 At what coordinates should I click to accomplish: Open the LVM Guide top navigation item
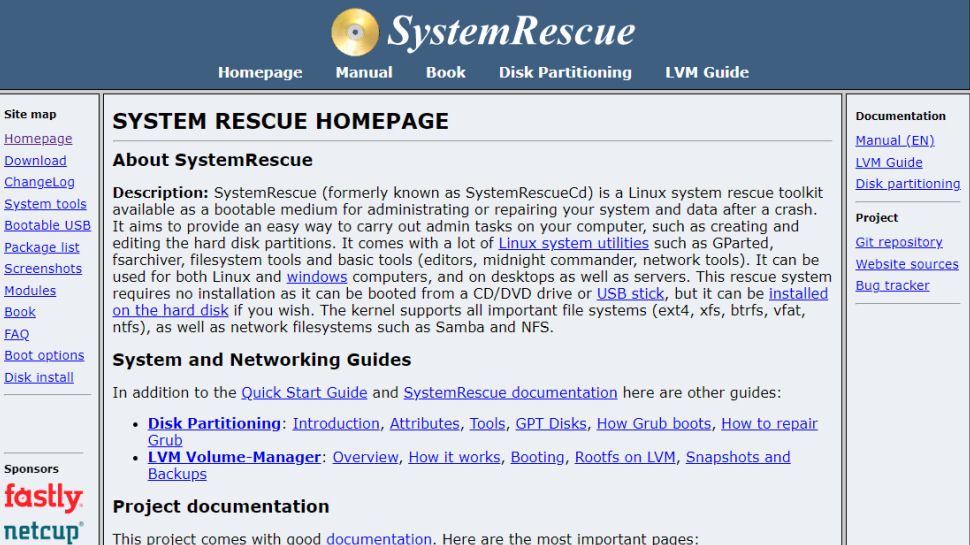click(x=706, y=72)
